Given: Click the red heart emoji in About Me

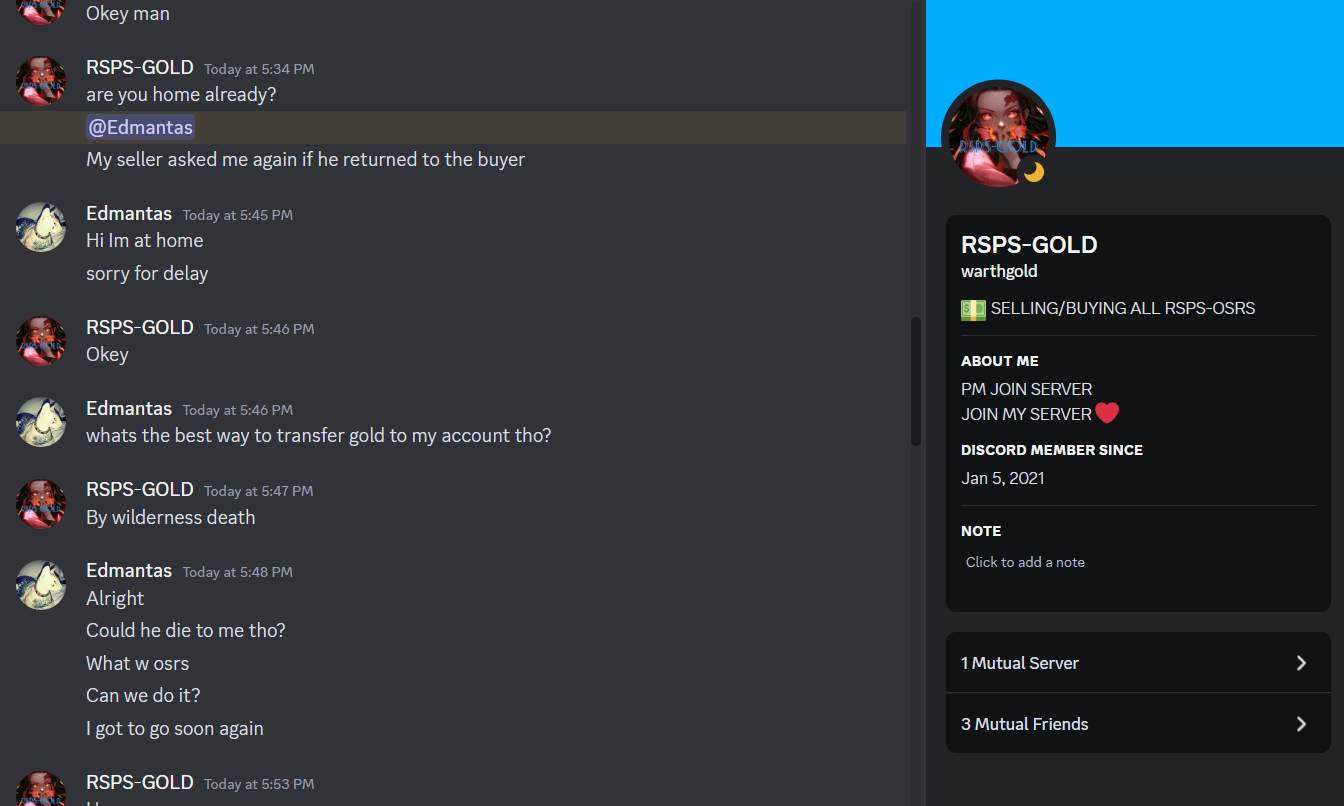Looking at the screenshot, I should (1107, 413).
